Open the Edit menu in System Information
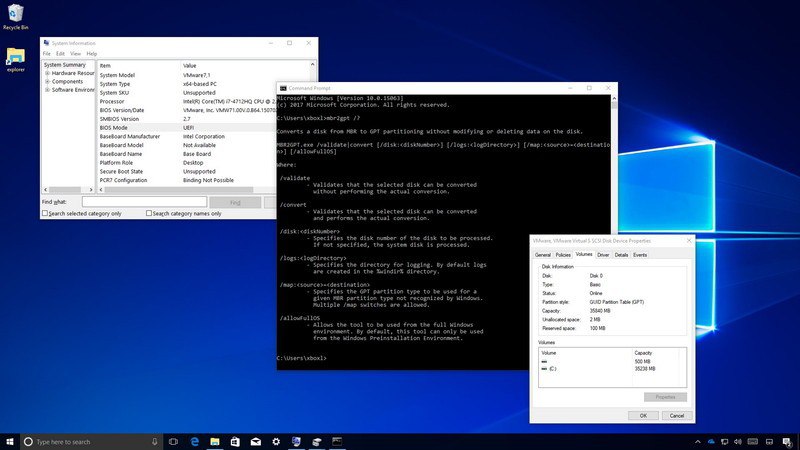 click(x=60, y=54)
